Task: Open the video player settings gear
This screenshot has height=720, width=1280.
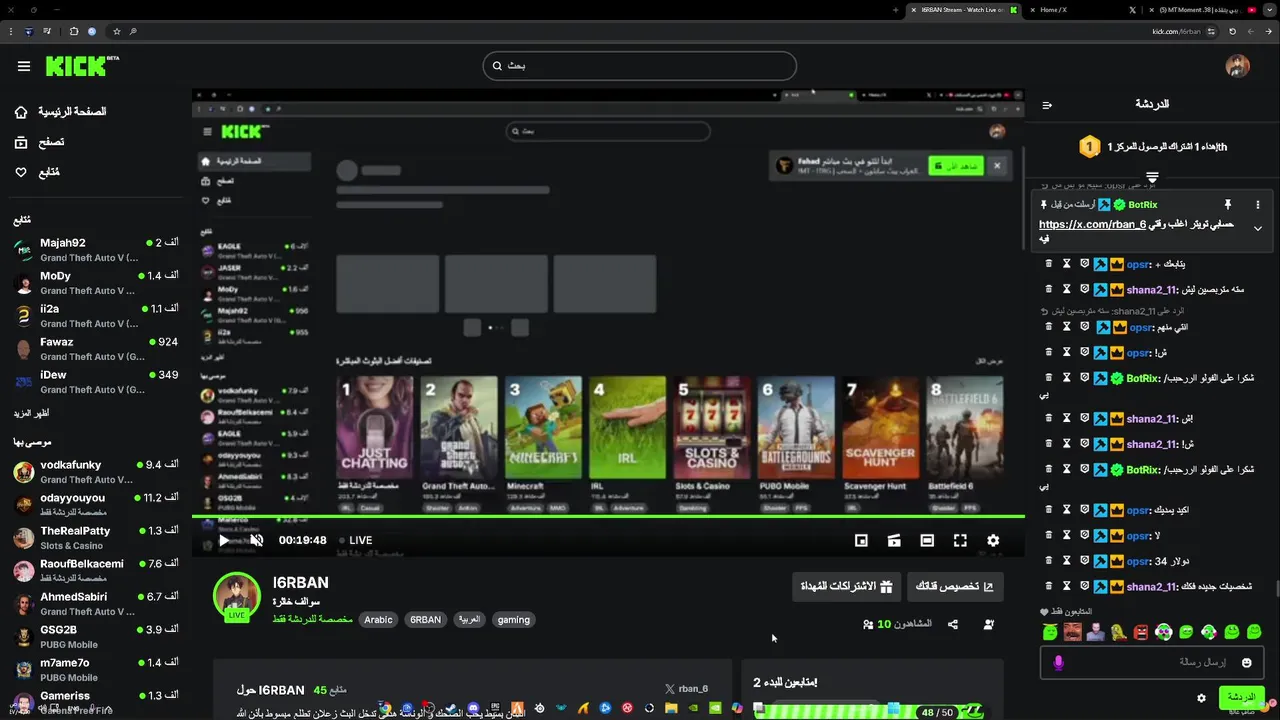Action: (993, 540)
